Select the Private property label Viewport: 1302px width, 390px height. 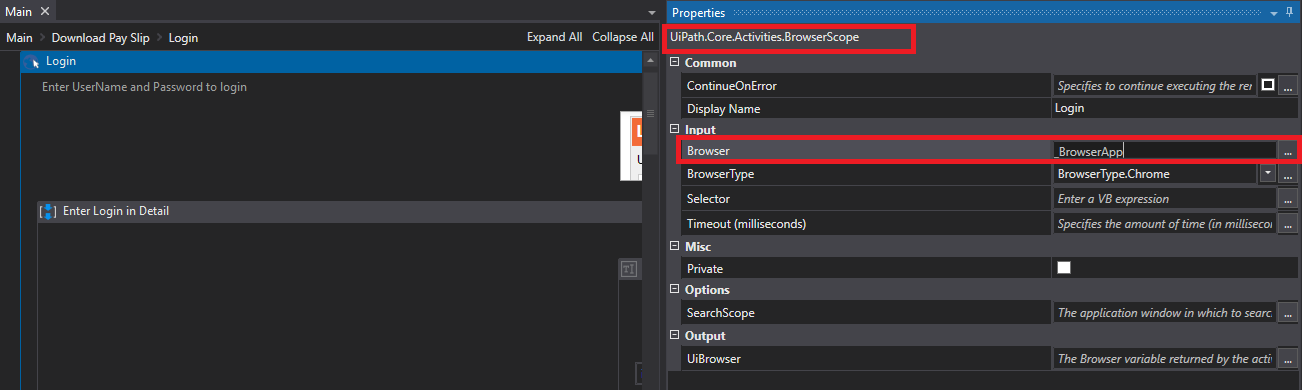pos(705,268)
